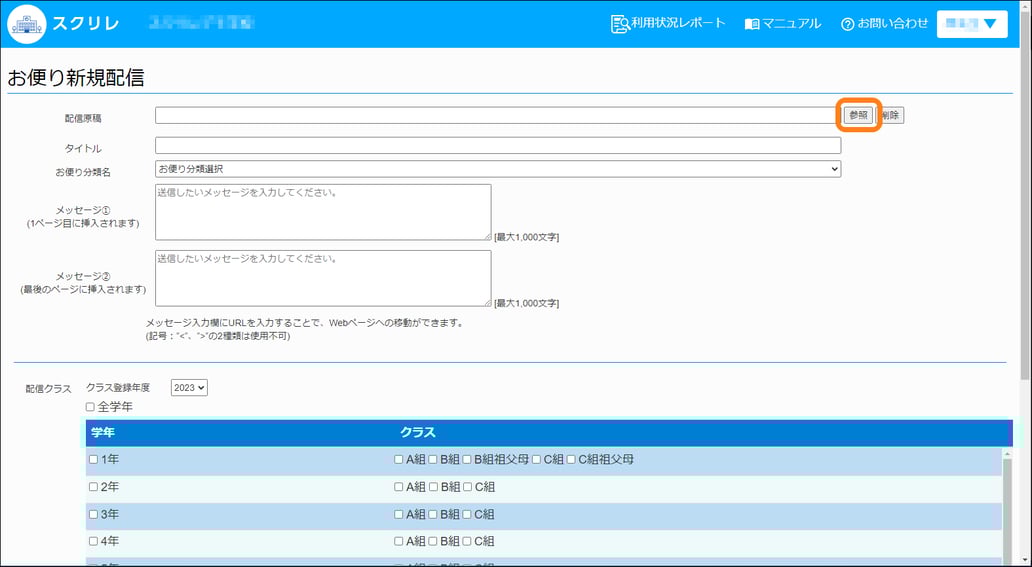Focus the タイトル input field
The image size is (1032, 567).
pos(497,146)
